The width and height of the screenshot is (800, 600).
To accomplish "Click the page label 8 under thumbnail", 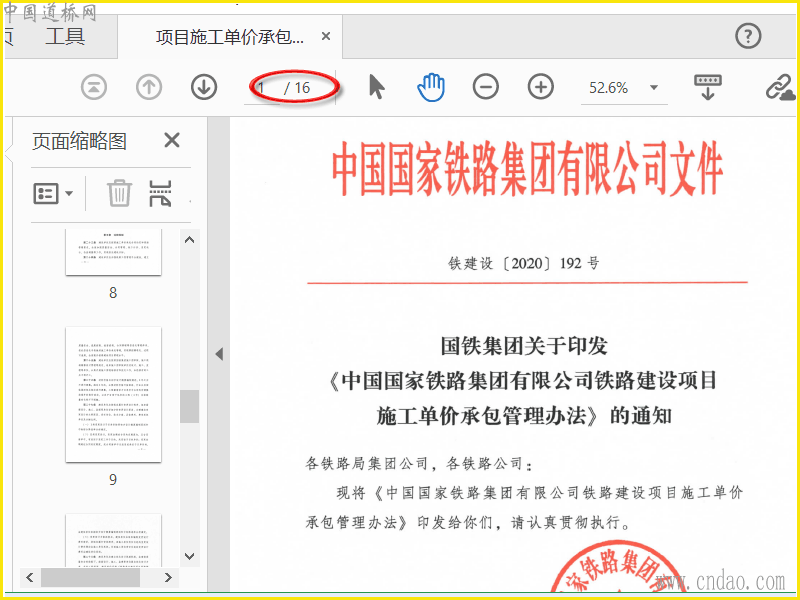I will point(113,292).
